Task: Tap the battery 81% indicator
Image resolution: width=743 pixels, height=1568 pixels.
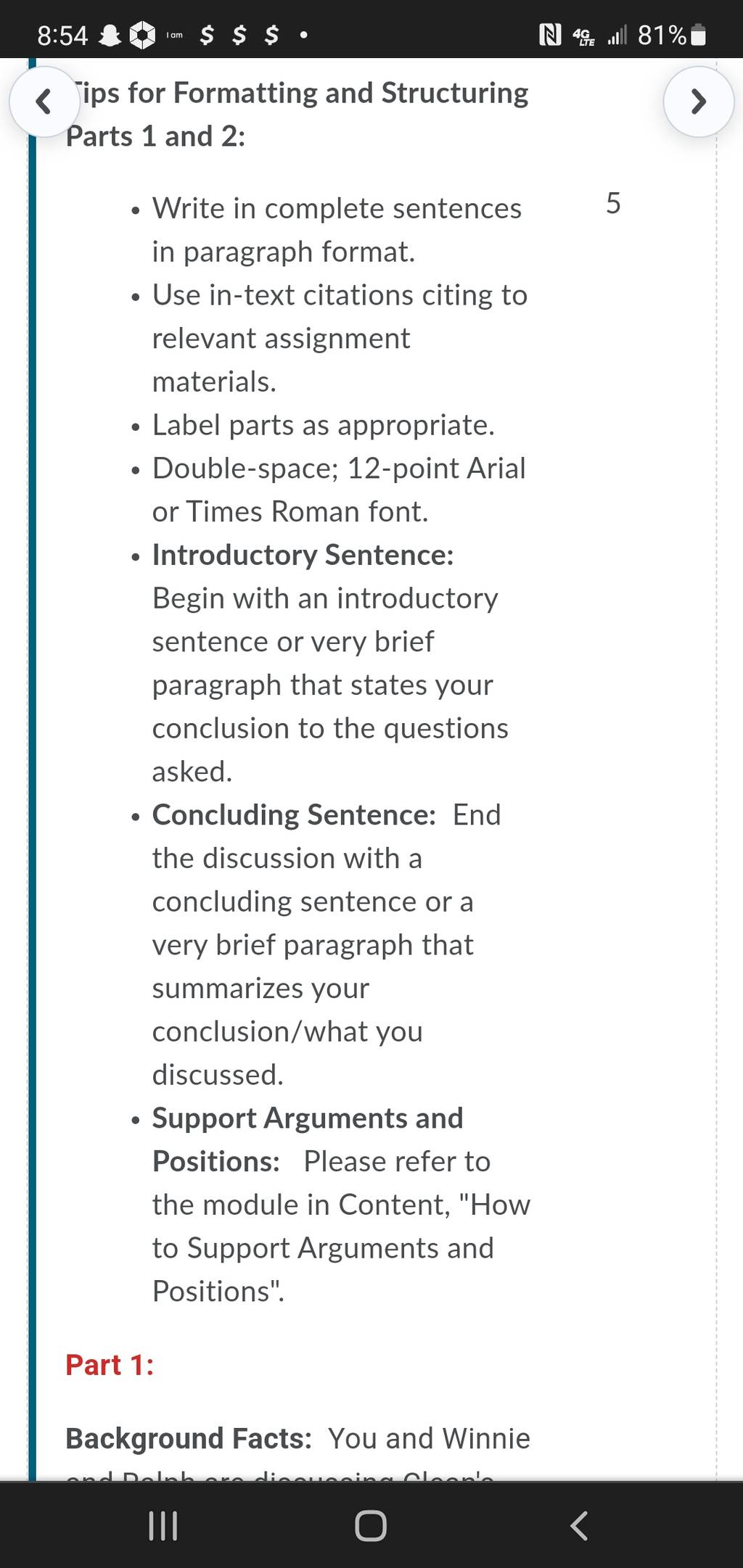Action: (672, 35)
